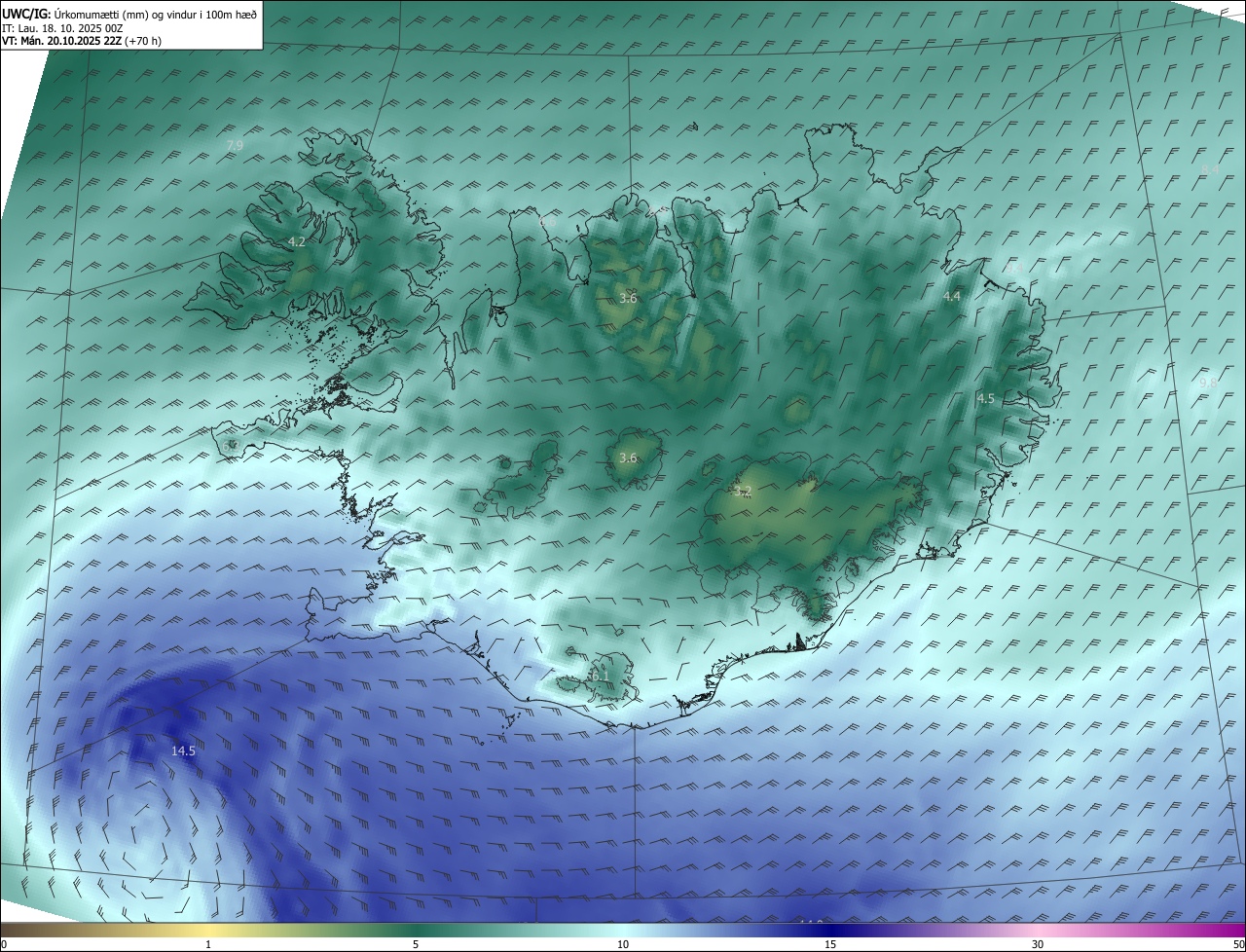Viewport: 1246px width, 952px height.
Task: Click the color scale tick labeled 1
Action: 208,944
